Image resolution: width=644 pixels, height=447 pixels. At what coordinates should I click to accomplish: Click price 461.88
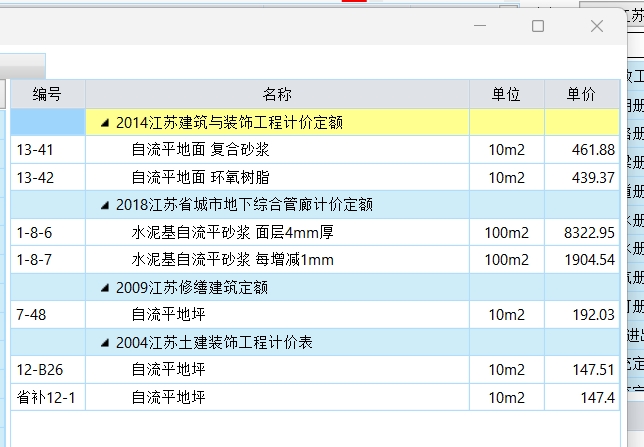(x=593, y=150)
